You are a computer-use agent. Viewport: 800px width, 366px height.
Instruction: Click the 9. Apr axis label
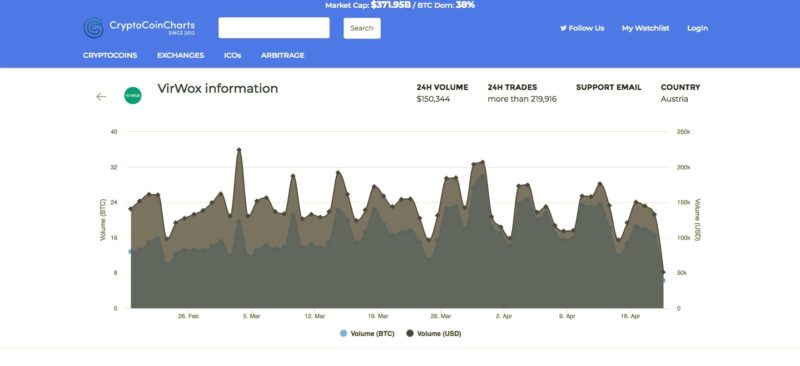(567, 316)
